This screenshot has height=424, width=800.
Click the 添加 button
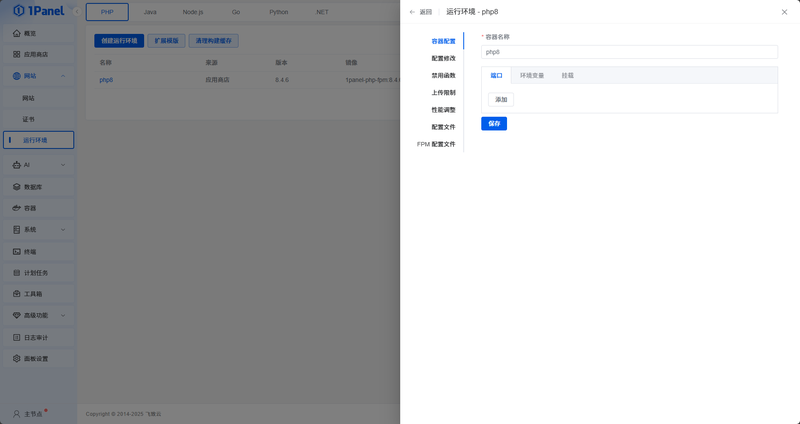[501, 99]
